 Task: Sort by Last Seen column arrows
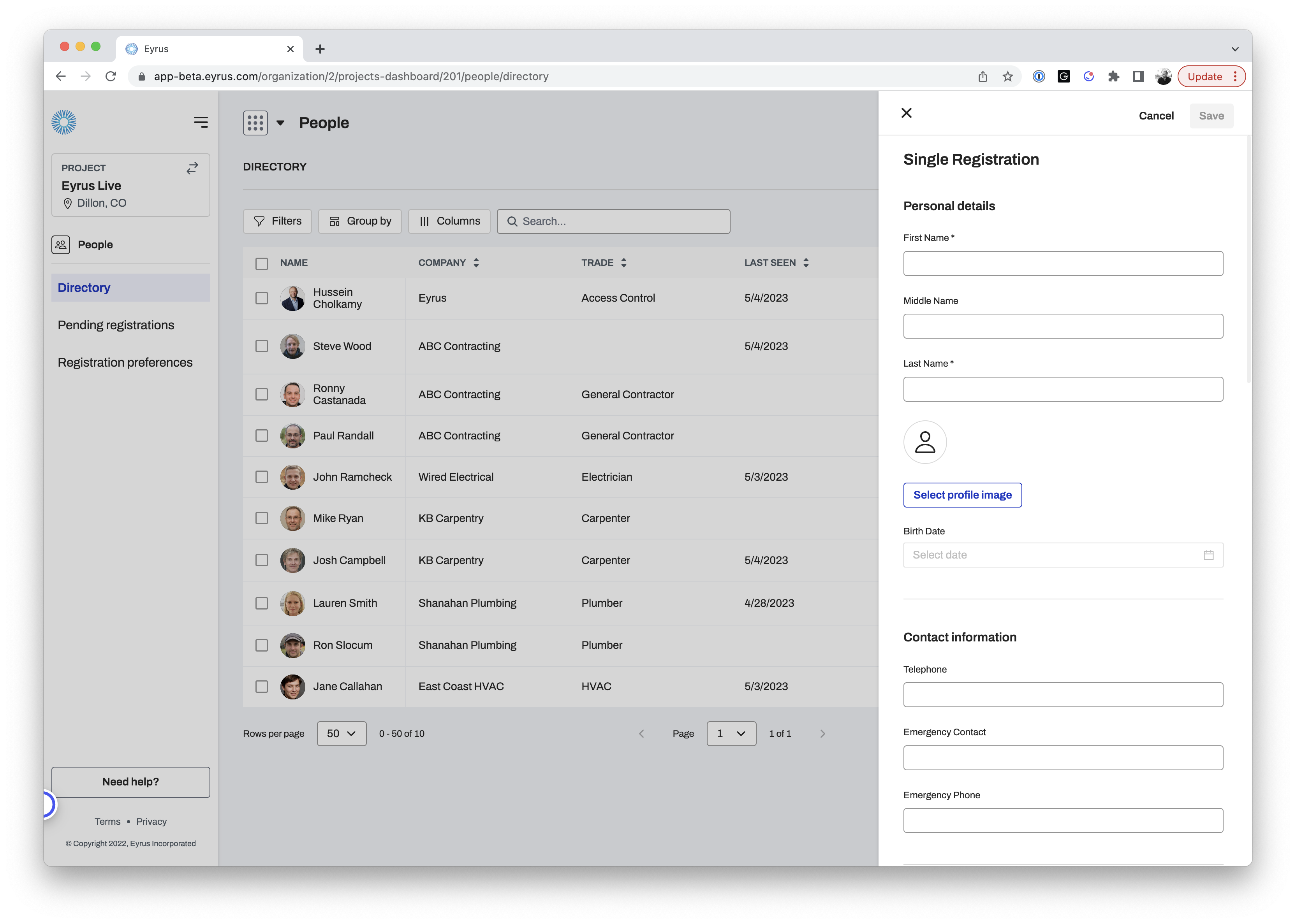tap(806, 262)
